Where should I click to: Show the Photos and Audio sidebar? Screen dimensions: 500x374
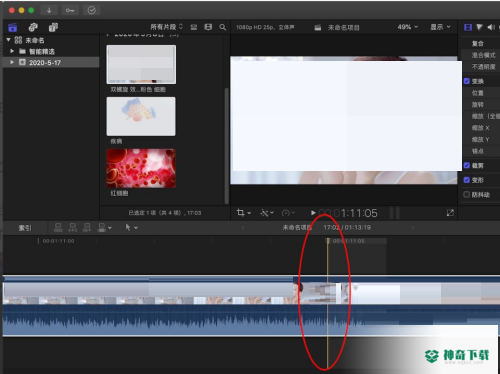pos(33,27)
